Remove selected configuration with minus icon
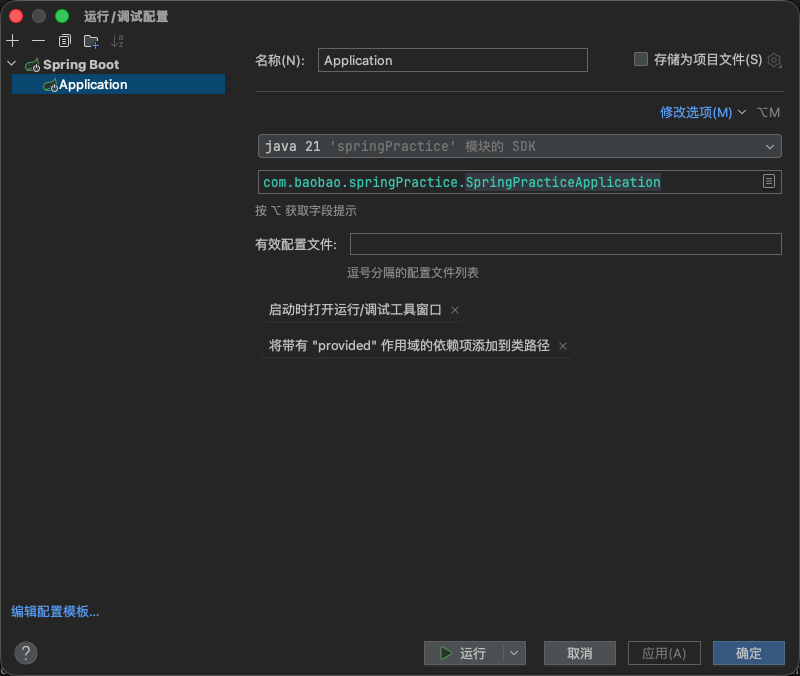The height and width of the screenshot is (676, 800). tap(38, 41)
